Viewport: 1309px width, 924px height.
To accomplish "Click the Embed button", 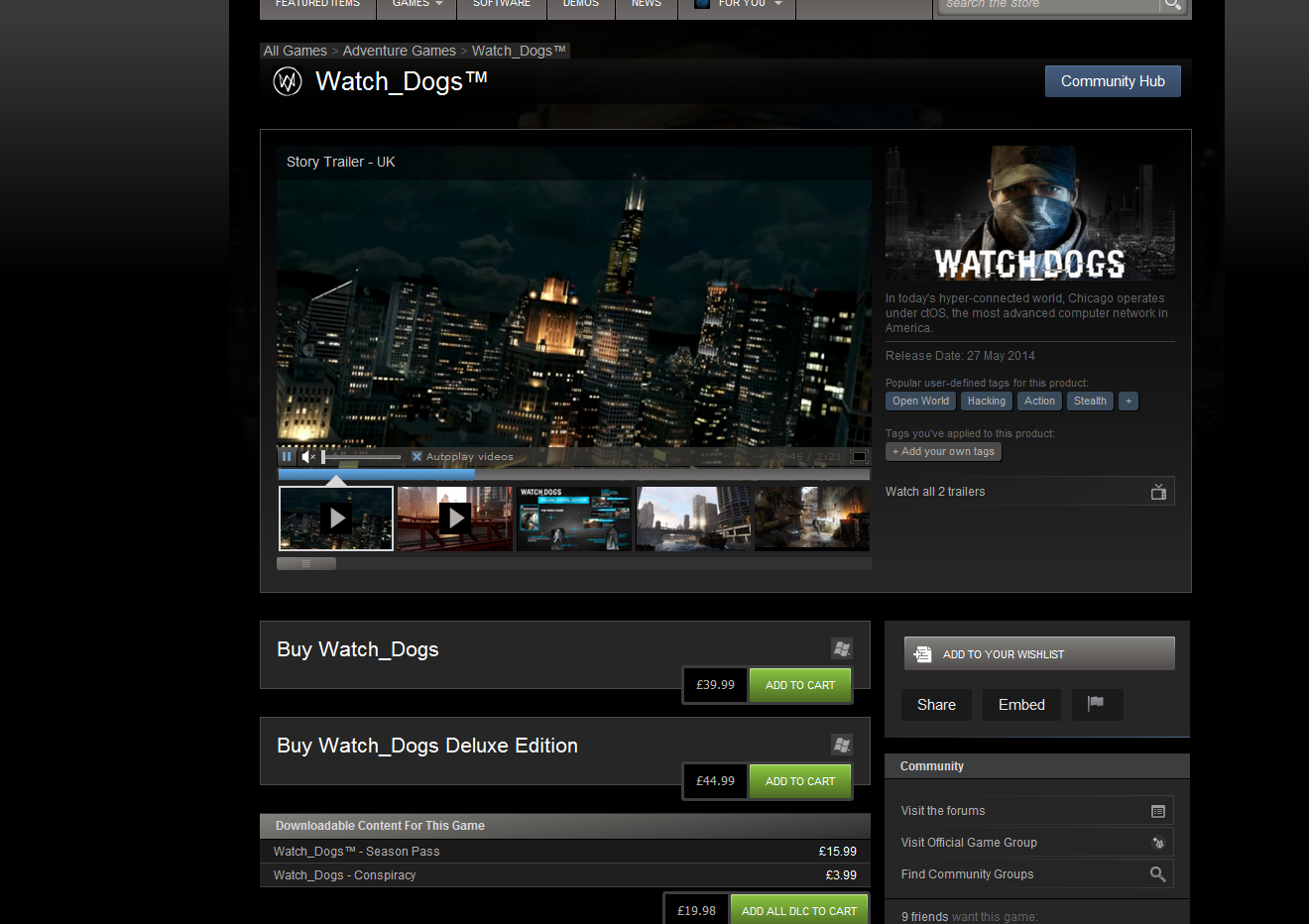I will tap(1021, 705).
